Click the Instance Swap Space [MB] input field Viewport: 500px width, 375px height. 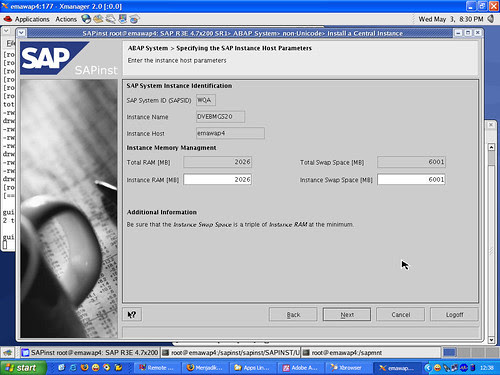(411, 179)
